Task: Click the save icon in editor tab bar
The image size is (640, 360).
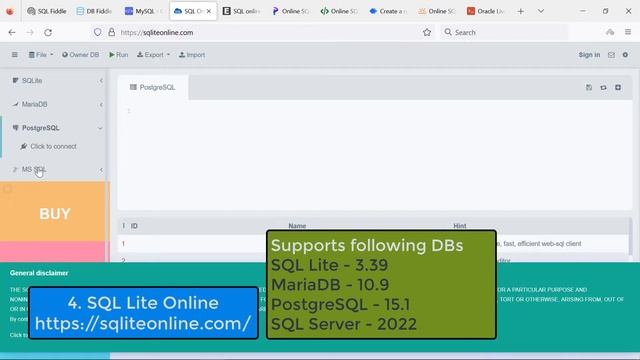Action: tap(589, 87)
